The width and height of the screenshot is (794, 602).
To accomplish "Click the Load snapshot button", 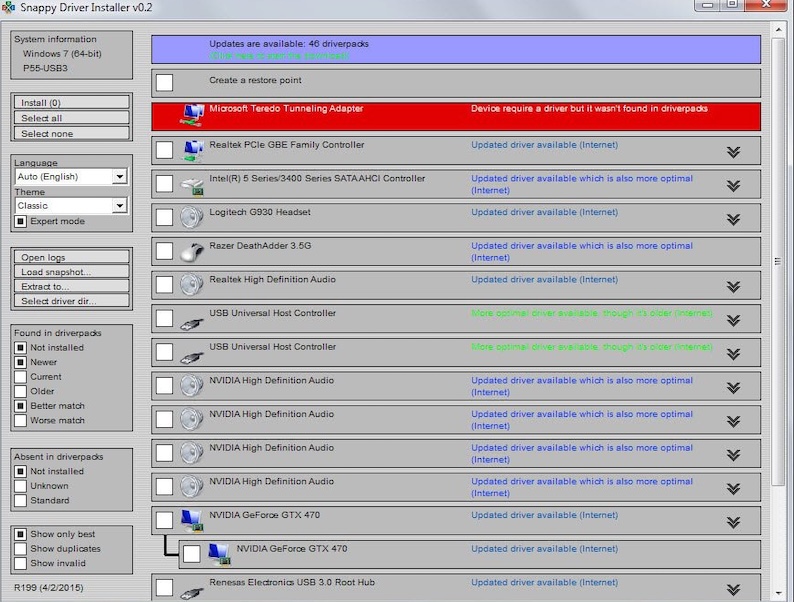I will (72, 272).
